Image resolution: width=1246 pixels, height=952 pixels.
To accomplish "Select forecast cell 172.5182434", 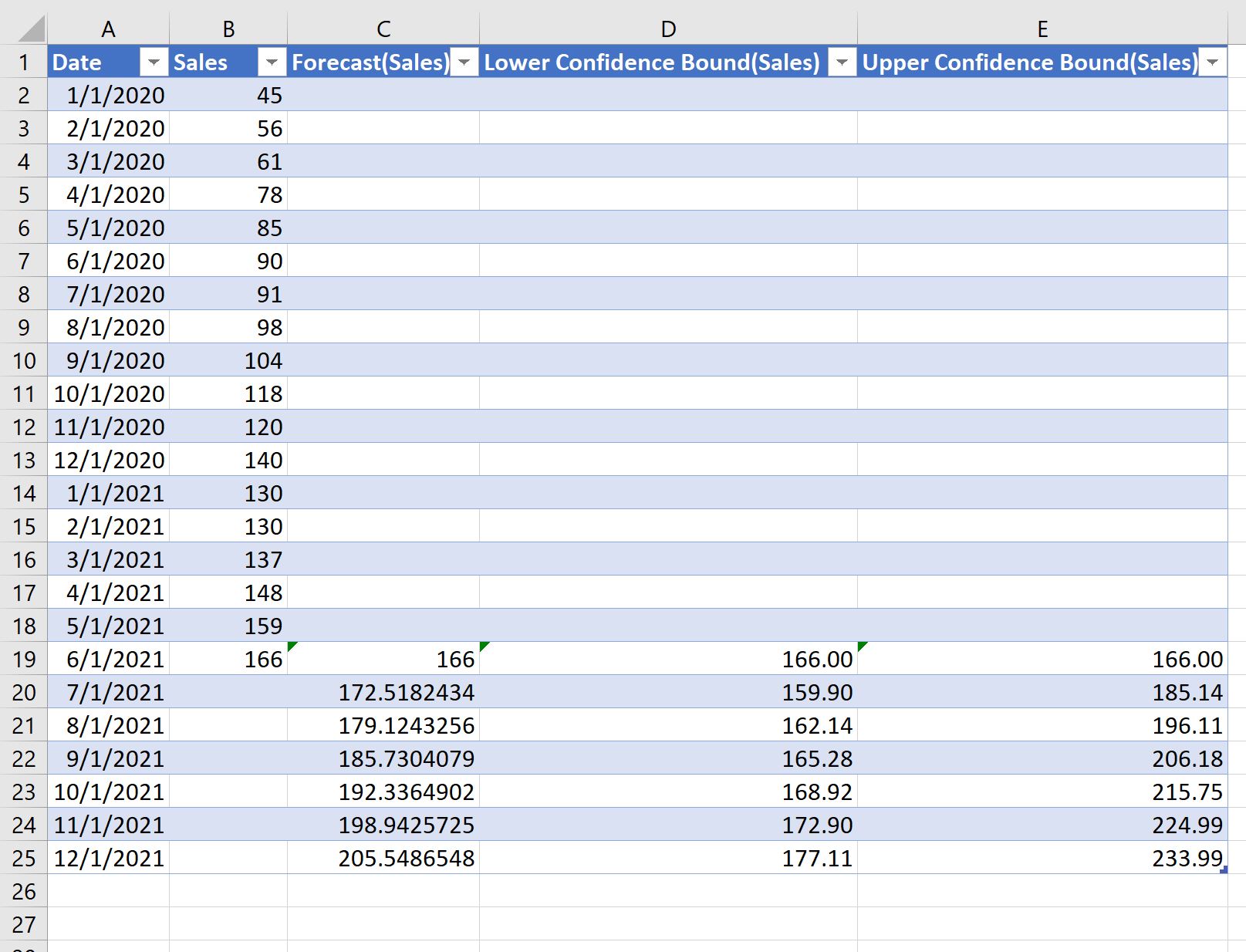I will (x=383, y=693).
